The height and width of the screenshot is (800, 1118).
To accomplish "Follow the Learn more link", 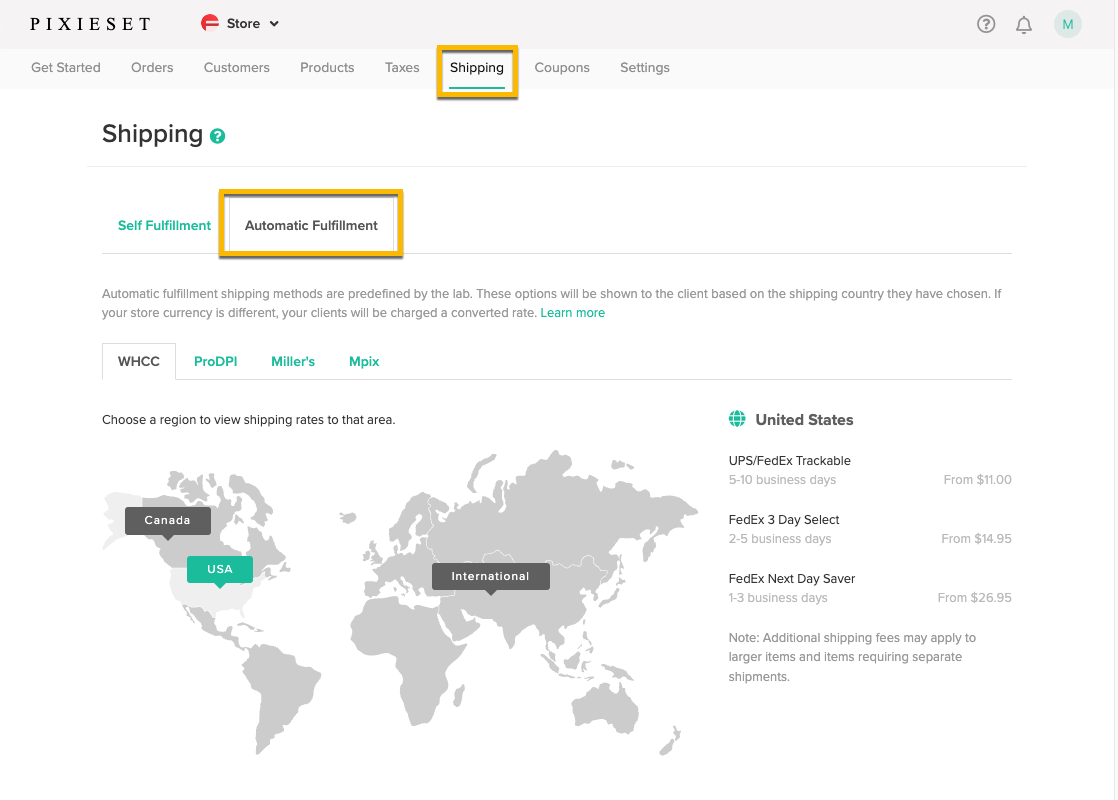I will [x=572, y=313].
